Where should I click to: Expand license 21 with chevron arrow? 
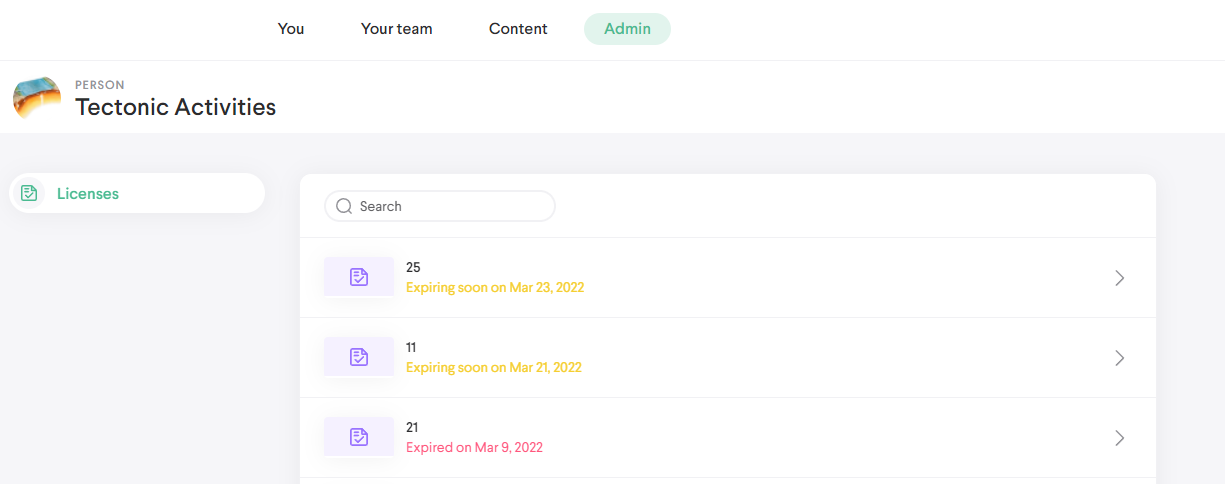click(x=1119, y=438)
